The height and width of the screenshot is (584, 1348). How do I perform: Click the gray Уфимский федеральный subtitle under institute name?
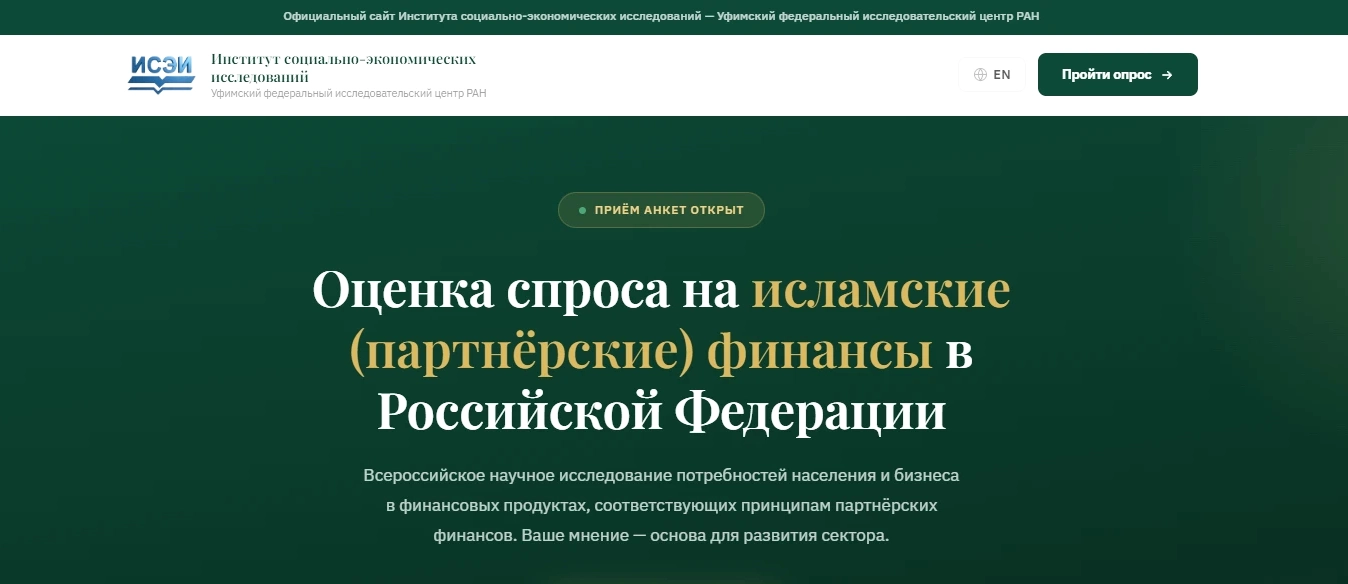click(348, 94)
